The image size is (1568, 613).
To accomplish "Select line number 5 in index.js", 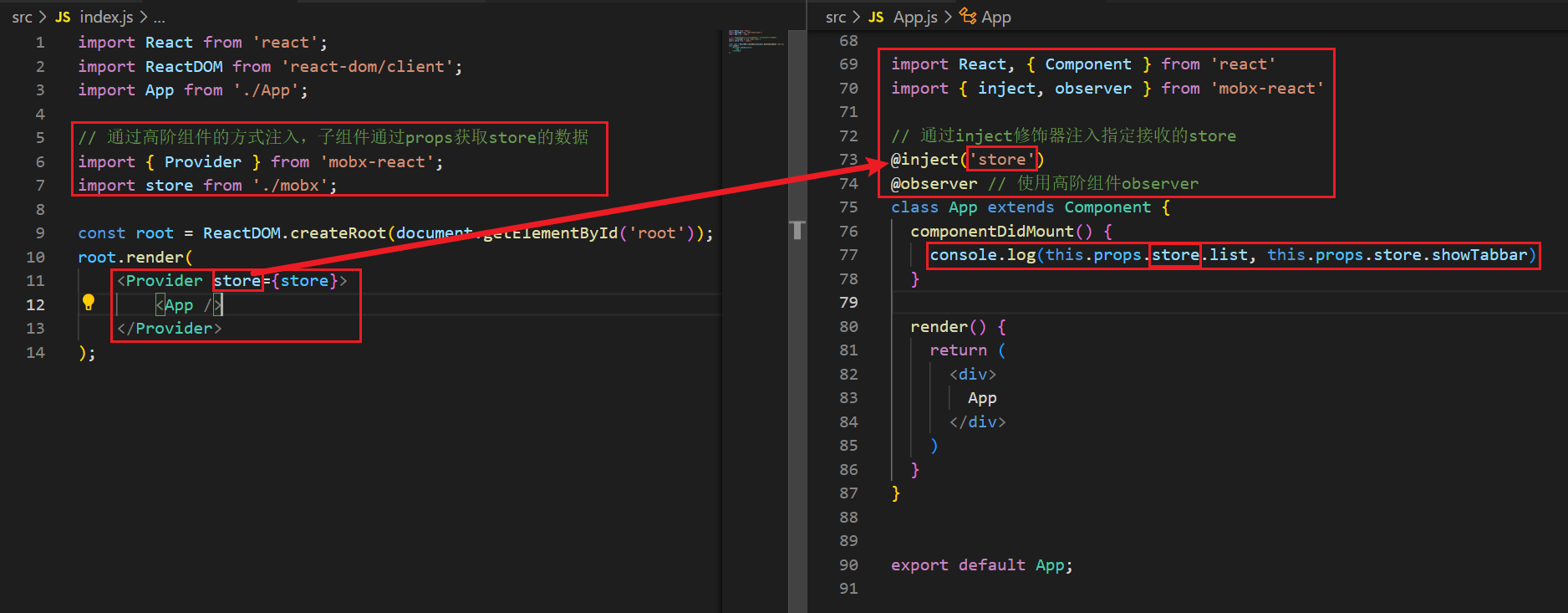I will coord(40,137).
